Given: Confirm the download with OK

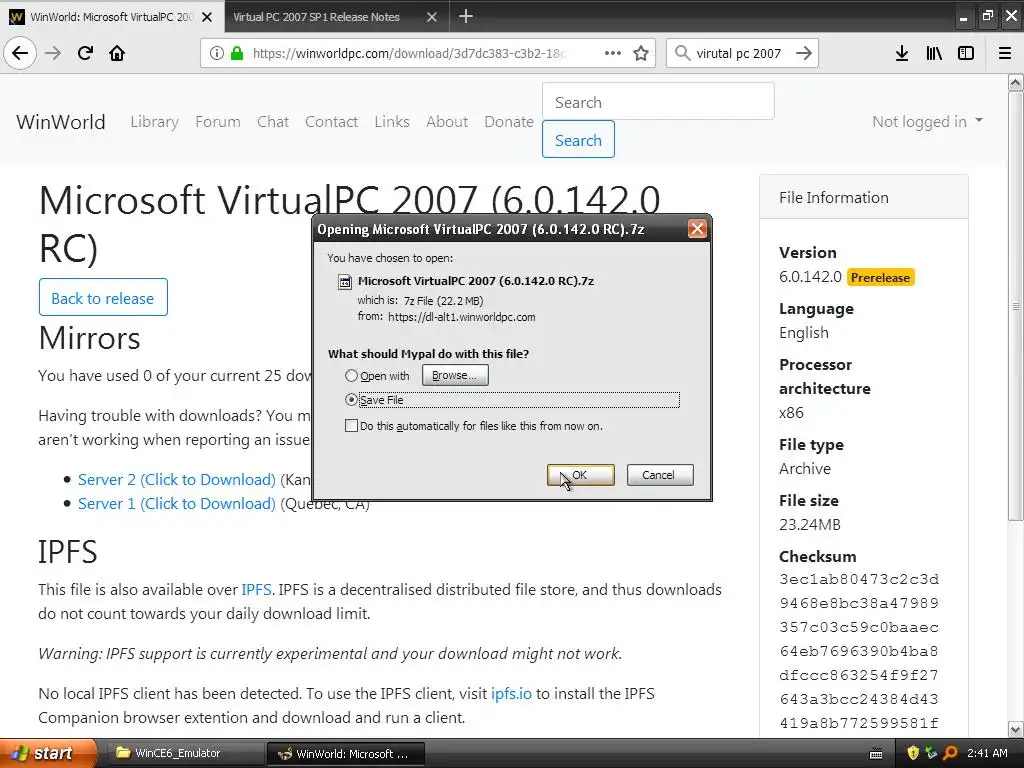Looking at the screenshot, I should (x=581, y=475).
